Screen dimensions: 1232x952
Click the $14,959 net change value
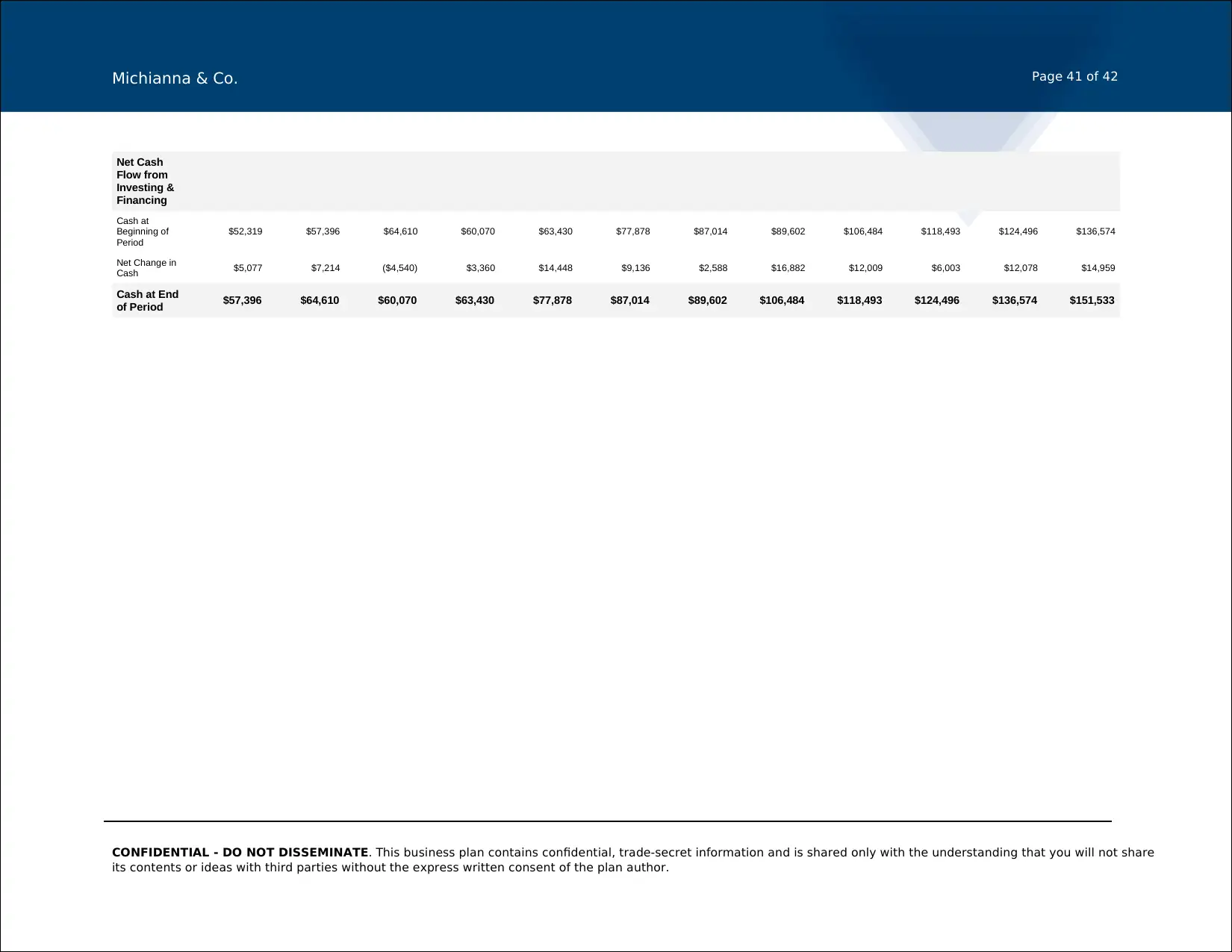1098,268
